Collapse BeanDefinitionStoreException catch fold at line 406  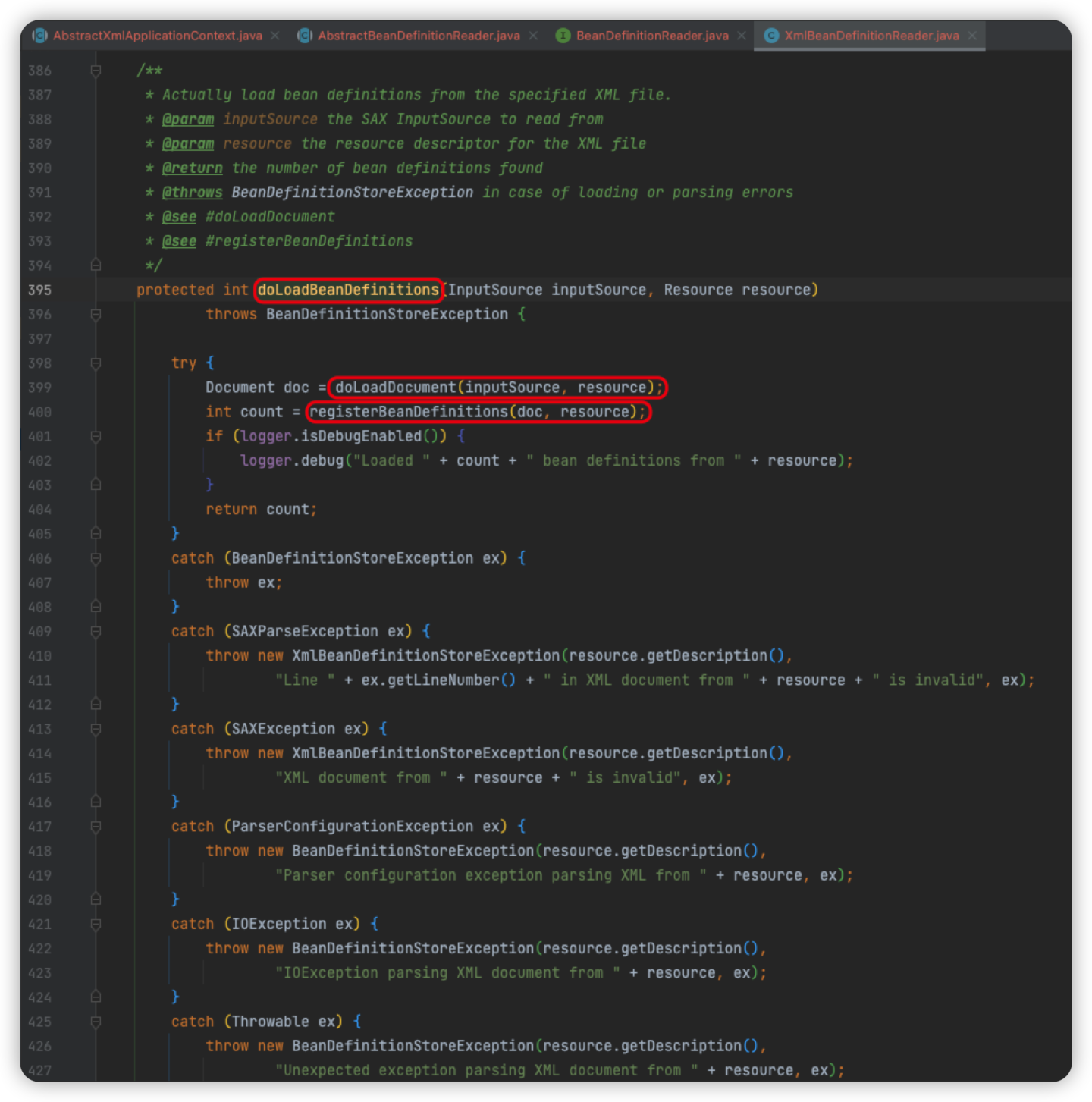96,558
